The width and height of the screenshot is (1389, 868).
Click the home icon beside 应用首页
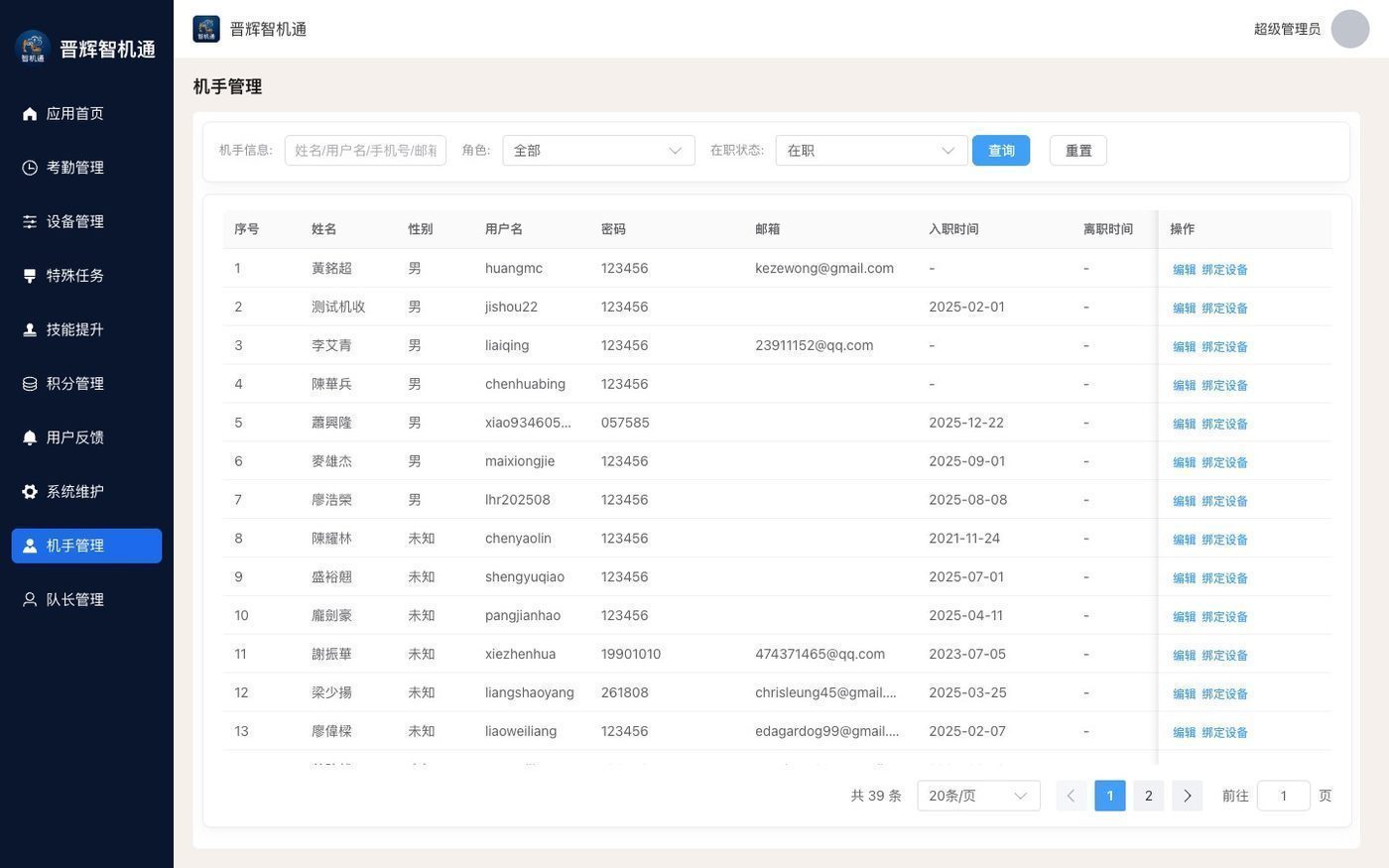(30, 114)
